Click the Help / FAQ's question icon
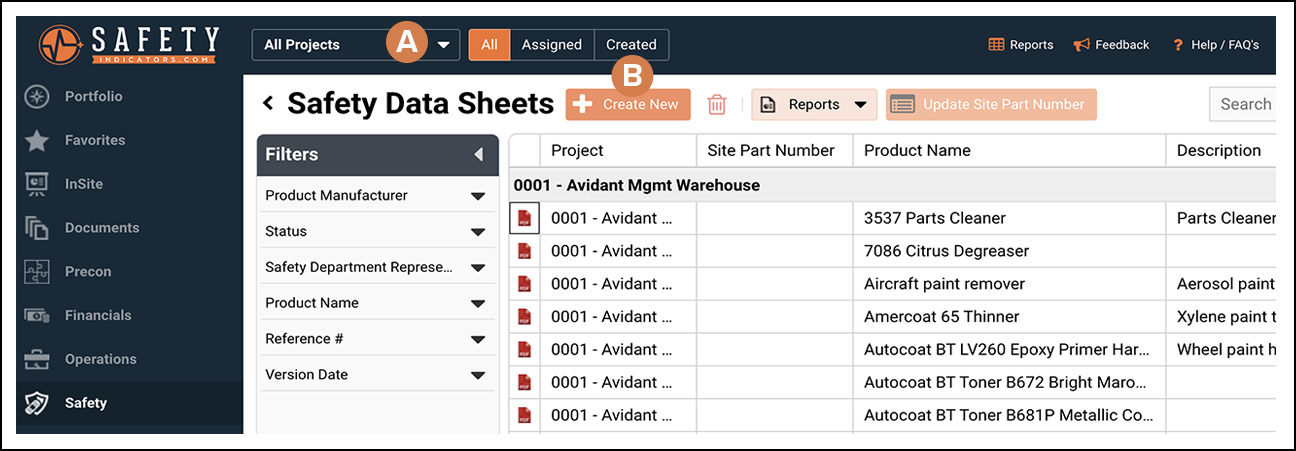Viewport: 1296px width, 451px height. tap(1178, 45)
